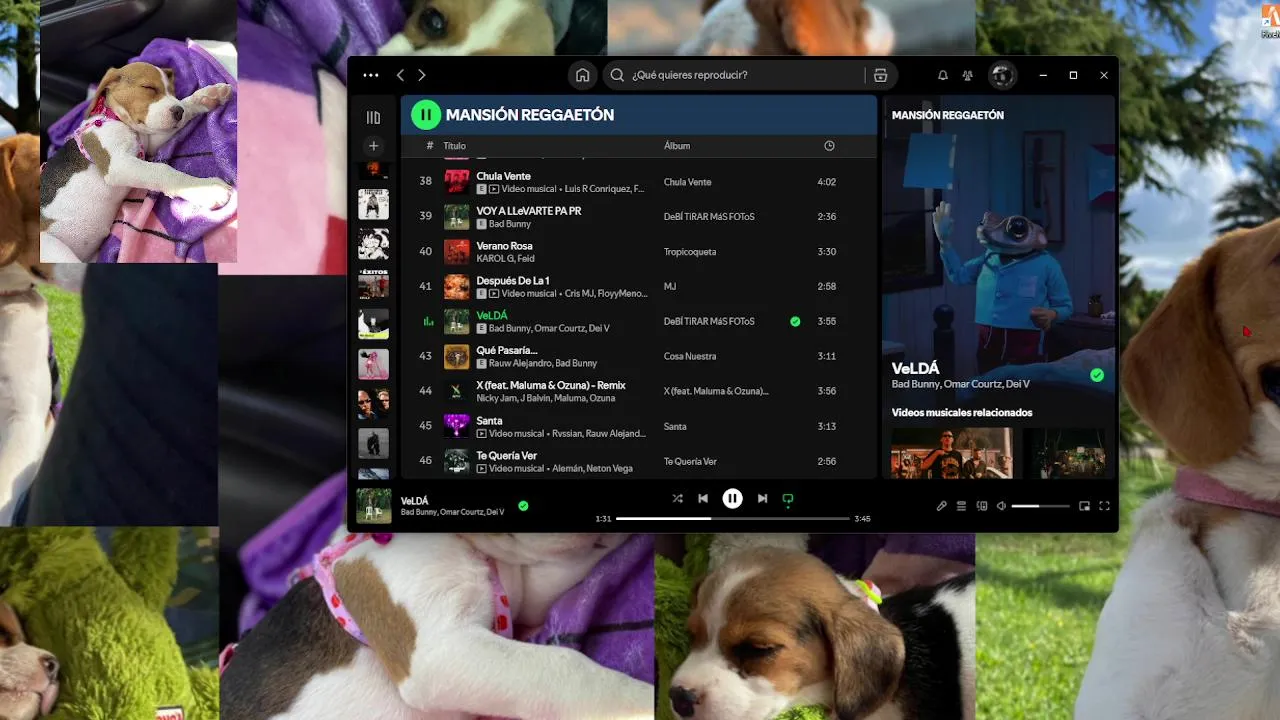Click the magnifier search icon
This screenshot has height=720, width=1280.
click(617, 75)
